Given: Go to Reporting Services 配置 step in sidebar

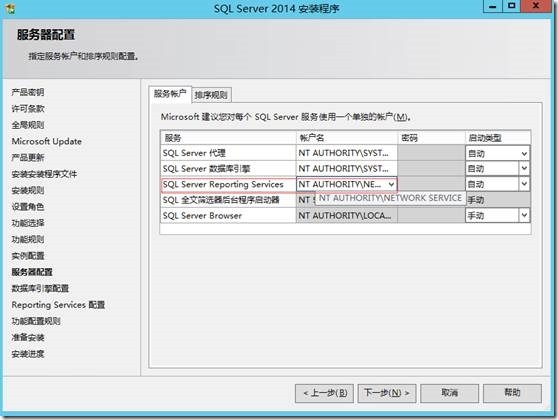Looking at the screenshot, I should point(58,305).
